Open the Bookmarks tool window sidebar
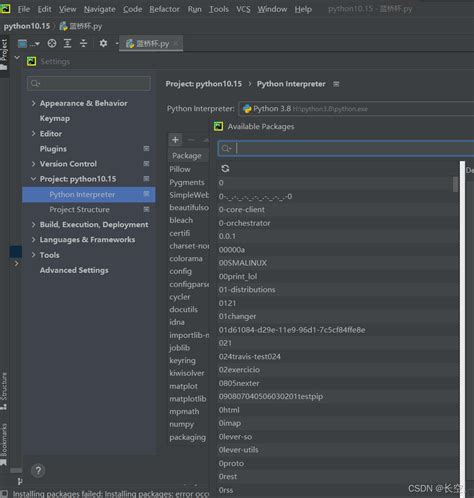 point(4,444)
